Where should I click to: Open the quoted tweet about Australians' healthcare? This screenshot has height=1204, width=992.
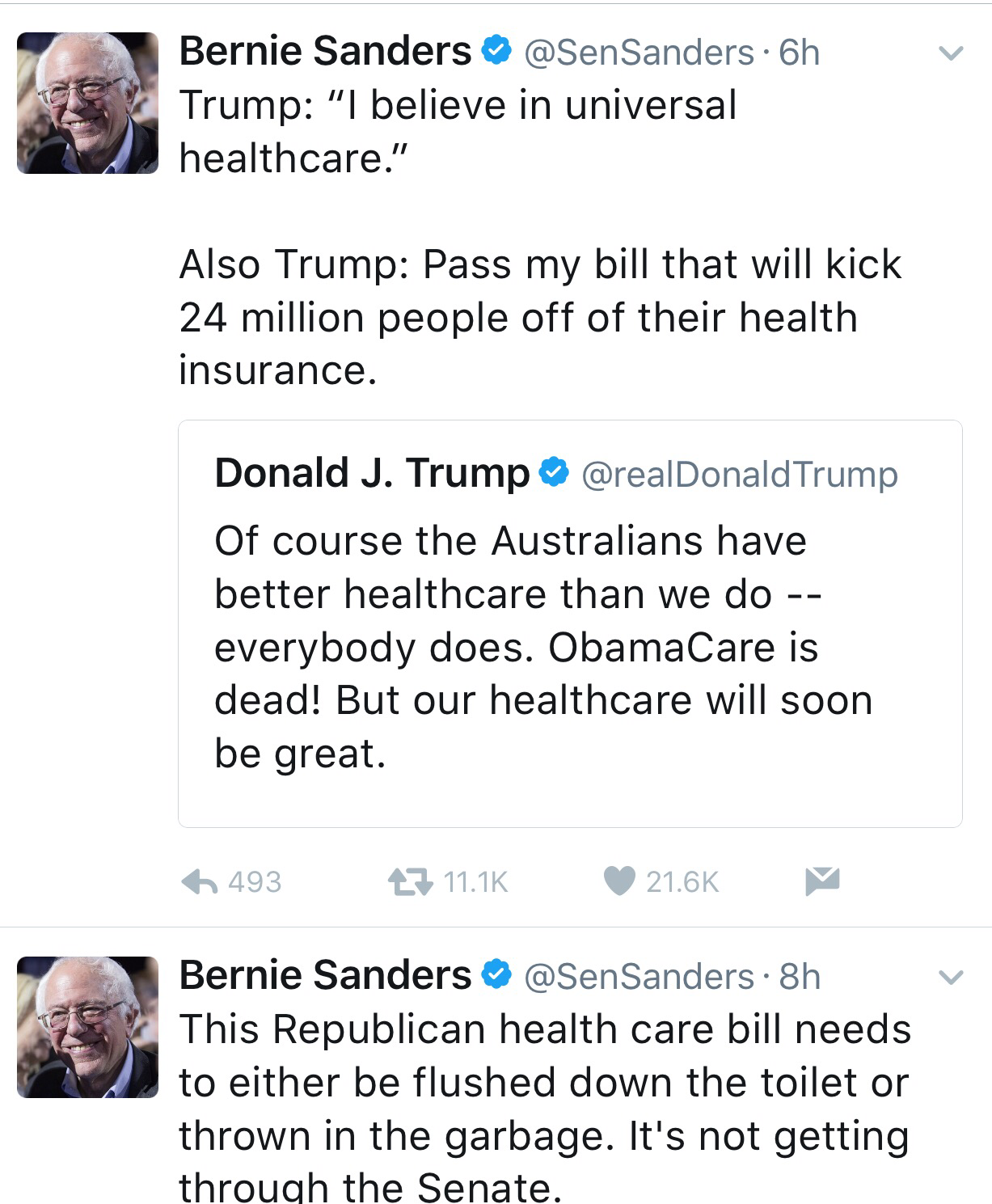click(570, 623)
